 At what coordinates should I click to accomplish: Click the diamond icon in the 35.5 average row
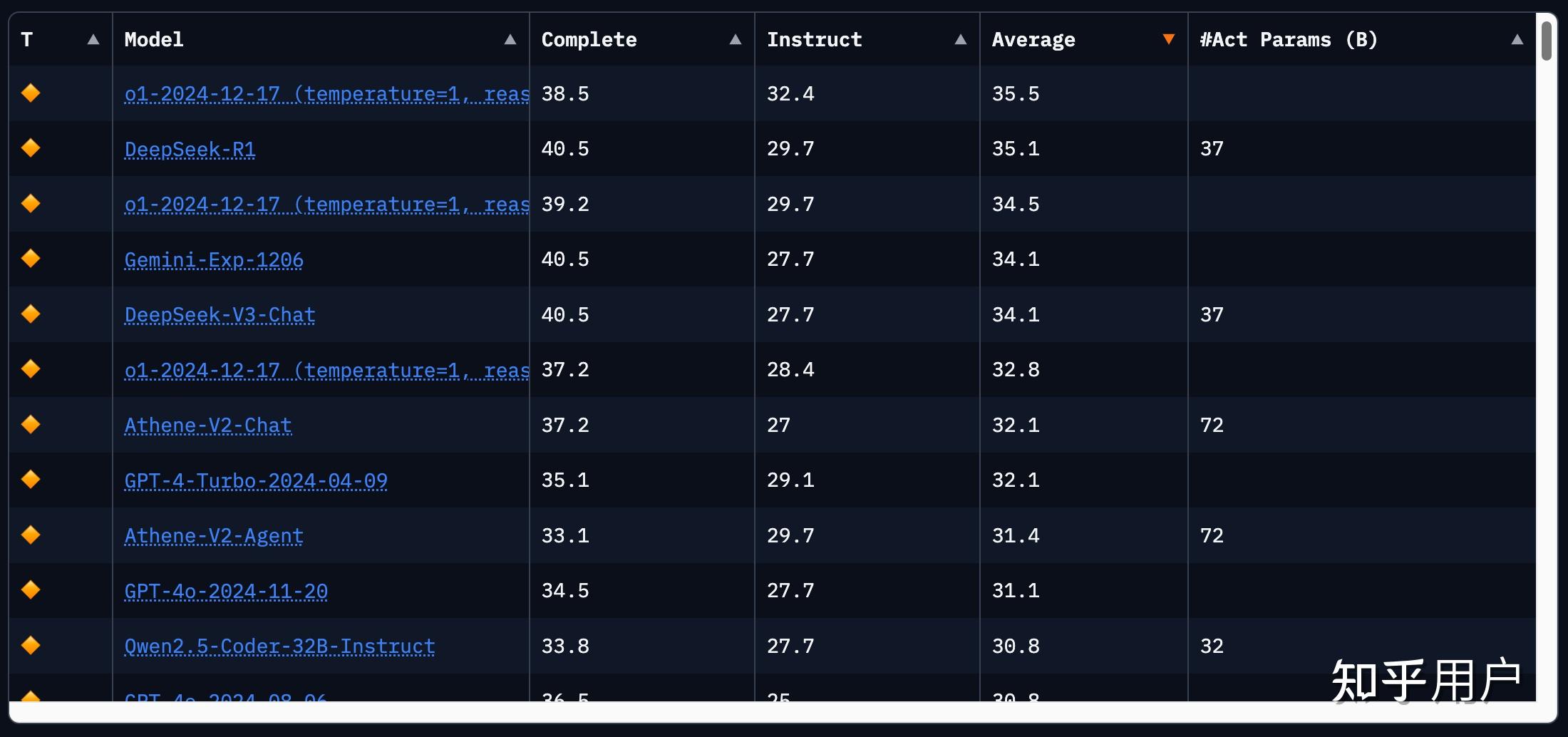tap(31, 93)
